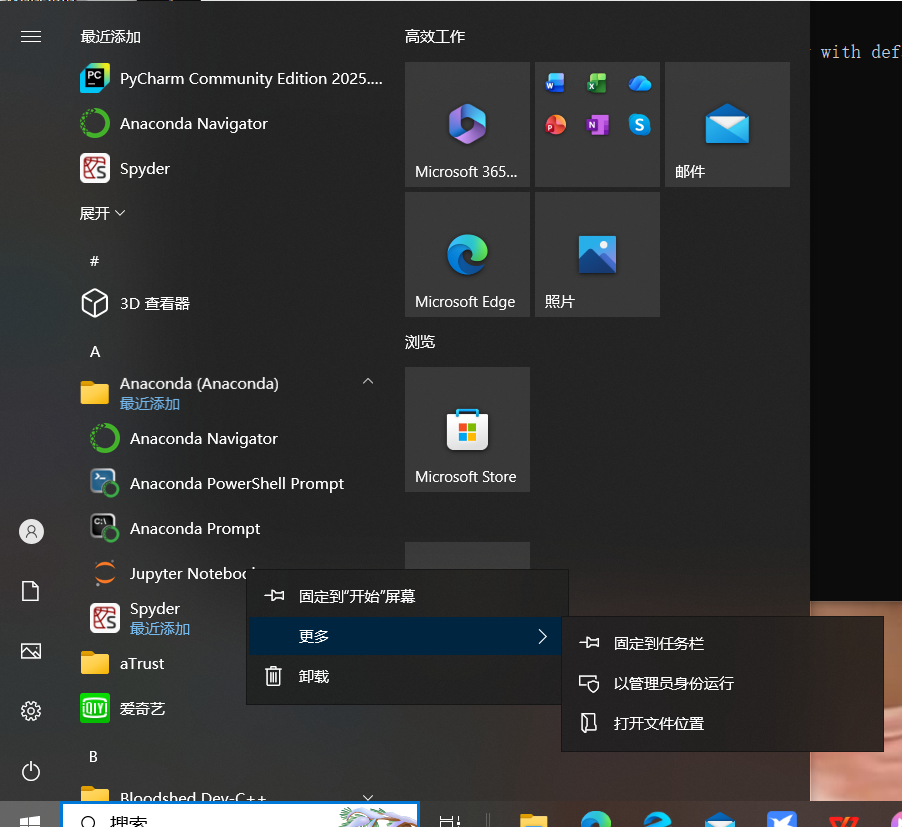
Task: Select 打开文件位置 in the submenu
Action: coord(722,723)
